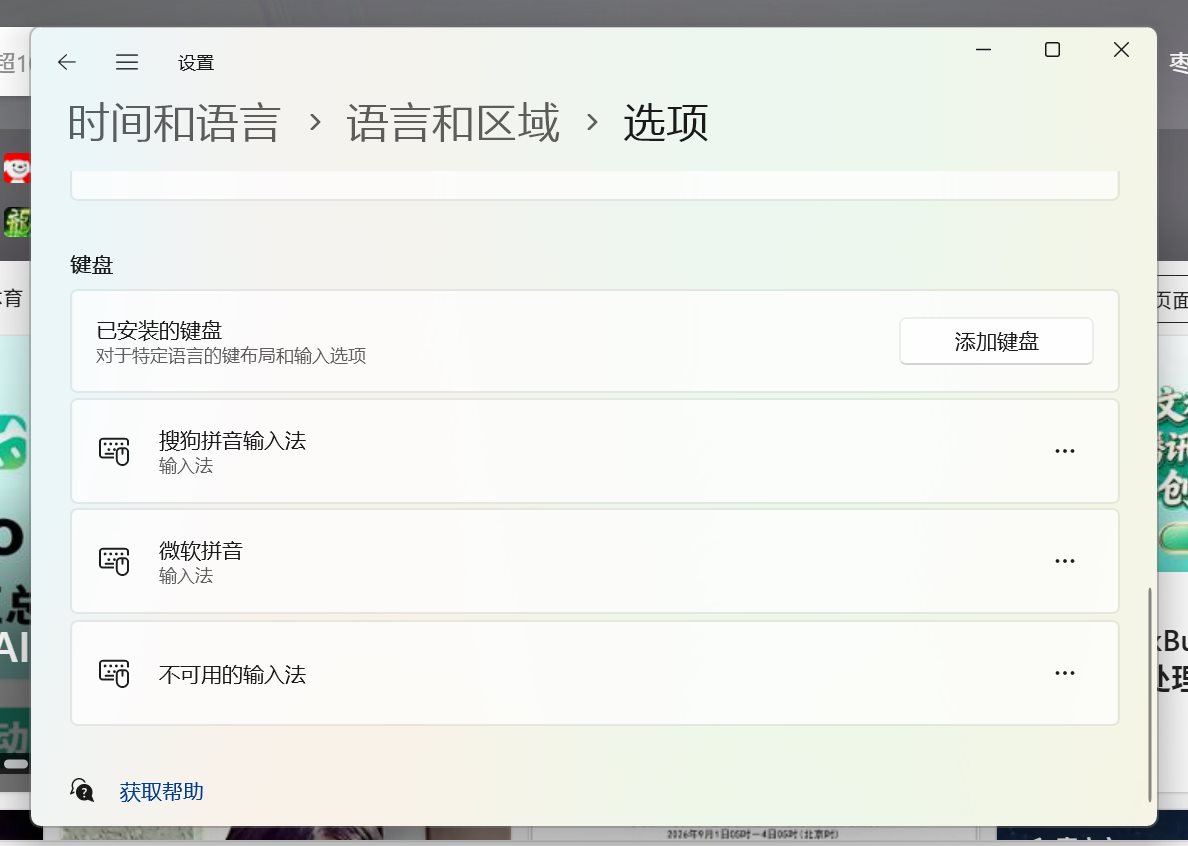This screenshot has height=846, width=1188.
Task: Select the 微软拼音 row text
Action: 201,551
